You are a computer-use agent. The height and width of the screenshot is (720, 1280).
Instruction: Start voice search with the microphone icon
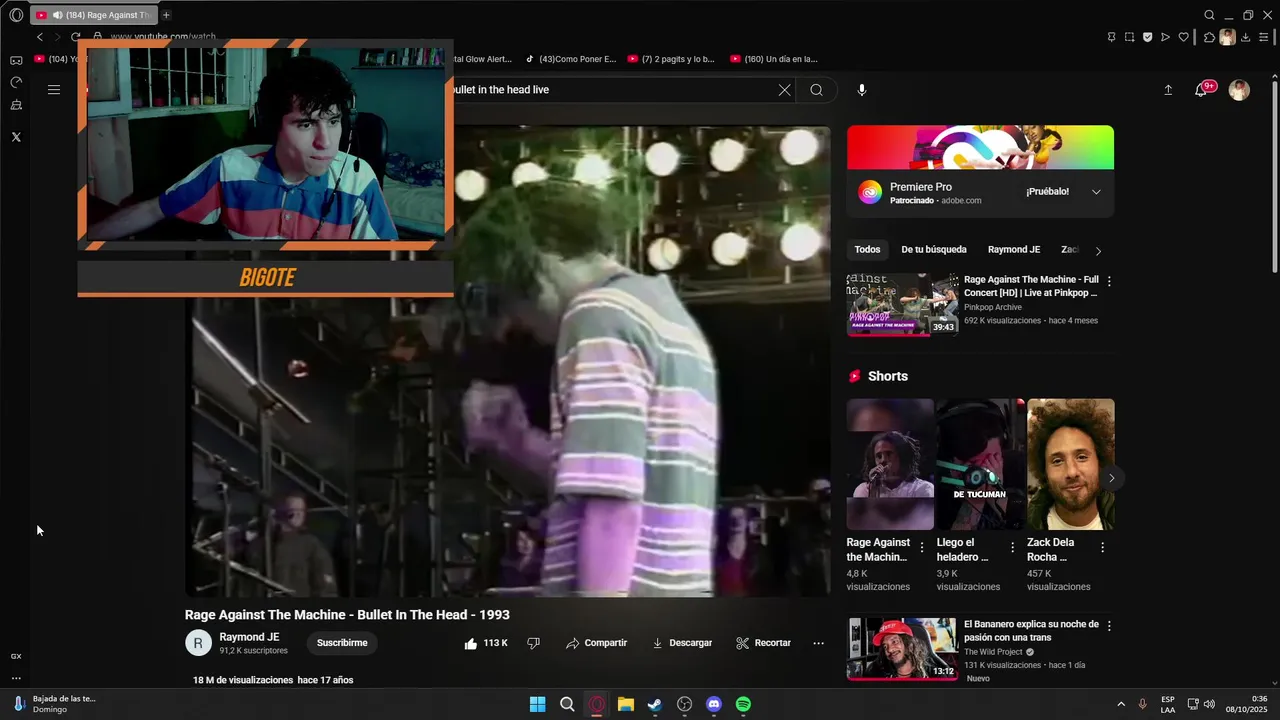click(862, 90)
